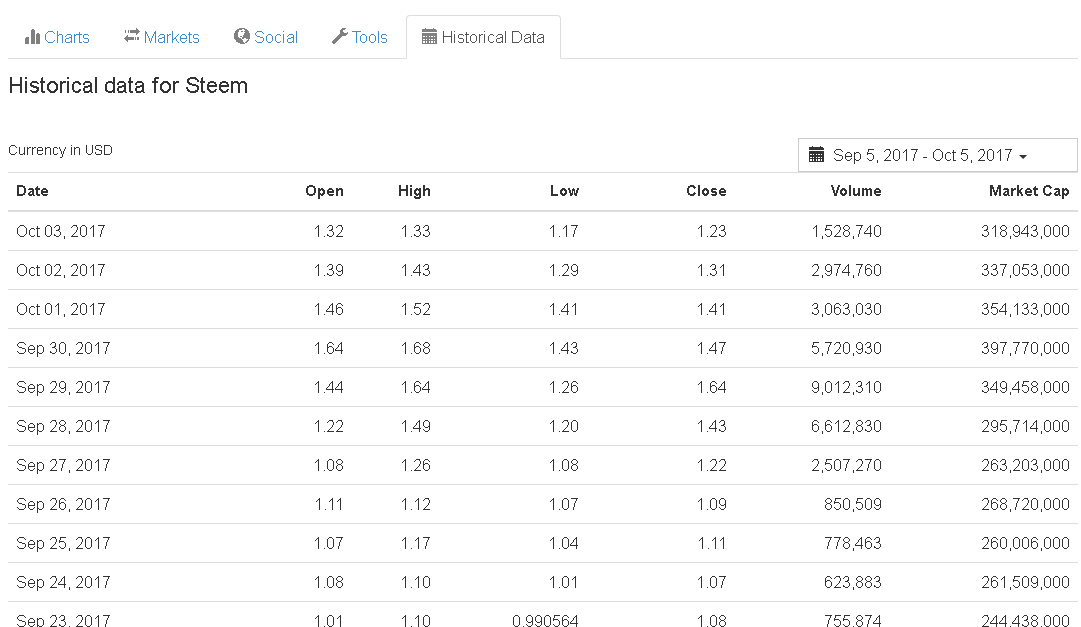Click the Close column header
This screenshot has height=627, width=1081.
click(x=706, y=191)
